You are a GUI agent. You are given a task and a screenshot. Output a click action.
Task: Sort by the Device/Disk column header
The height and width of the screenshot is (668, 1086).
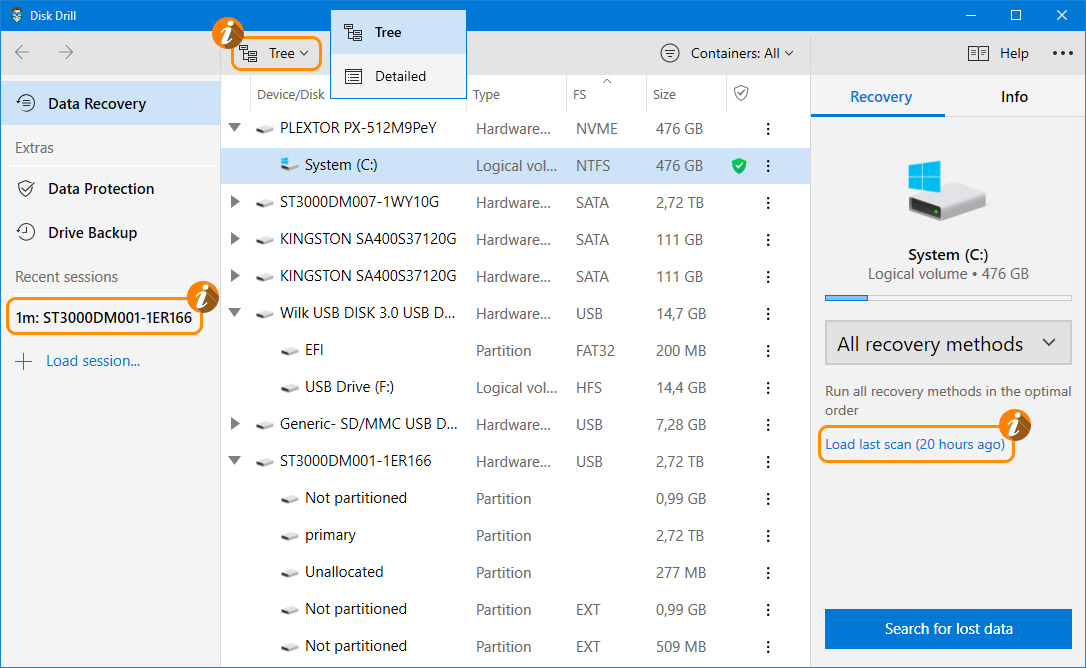click(x=291, y=94)
